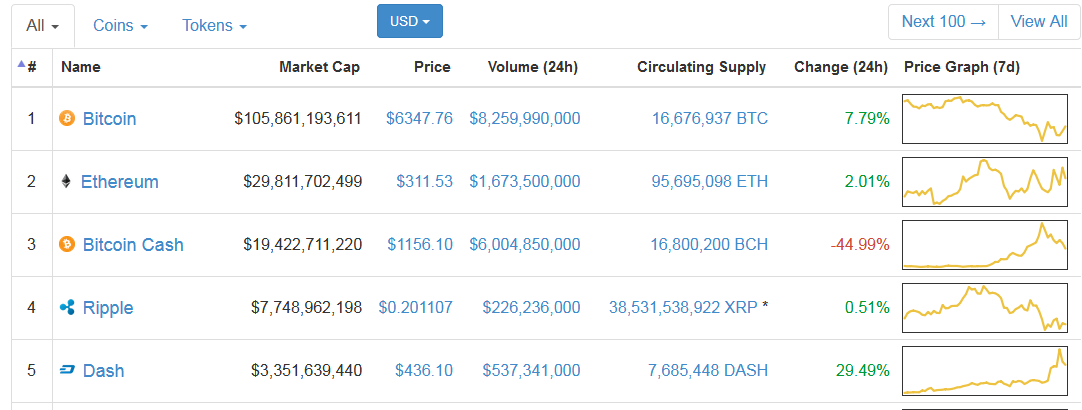Open Bitcoin 7-day price graph
Screen dimensions: 1082x410
[985, 119]
